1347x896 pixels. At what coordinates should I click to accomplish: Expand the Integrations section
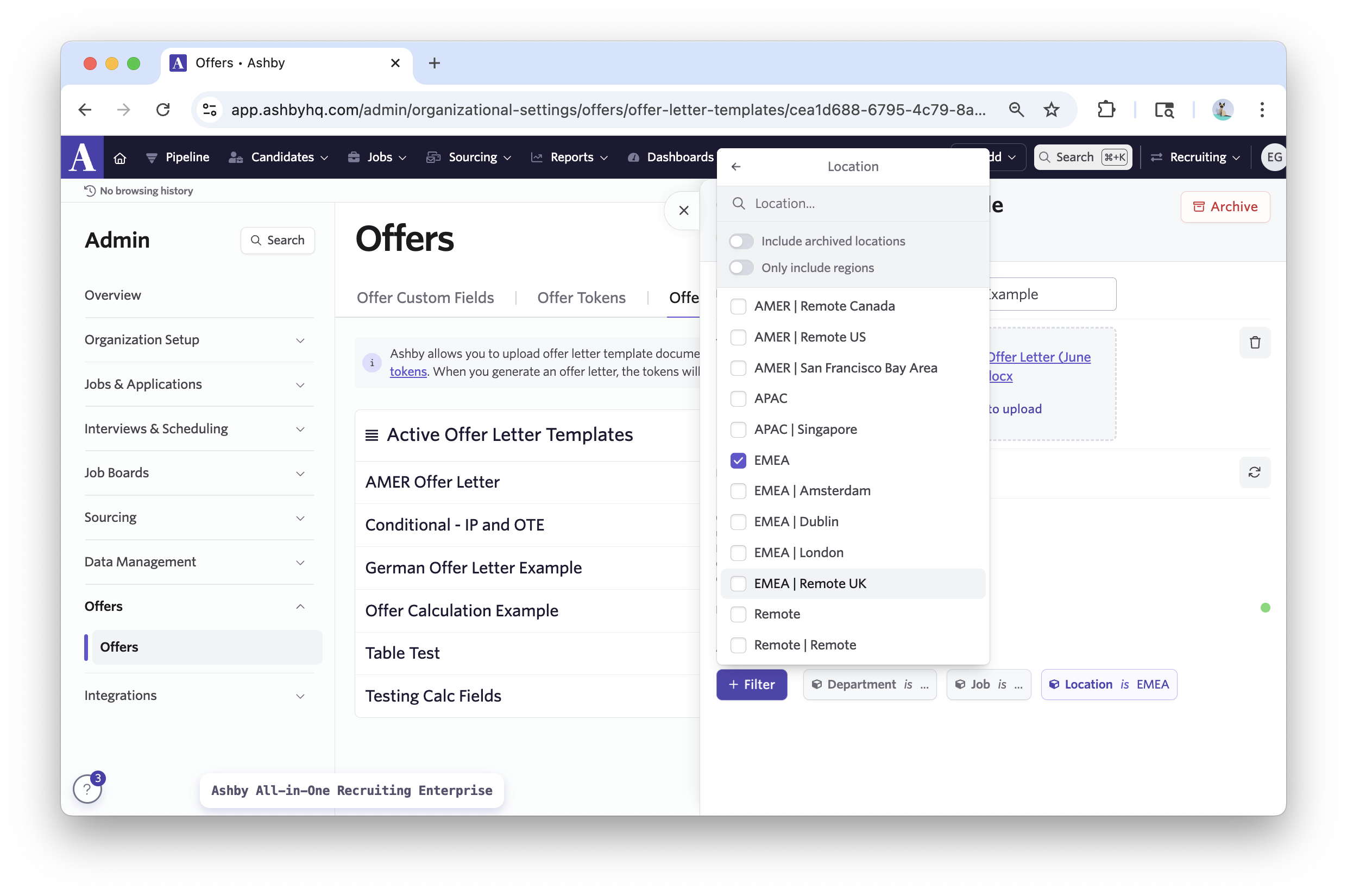pyautogui.click(x=199, y=696)
